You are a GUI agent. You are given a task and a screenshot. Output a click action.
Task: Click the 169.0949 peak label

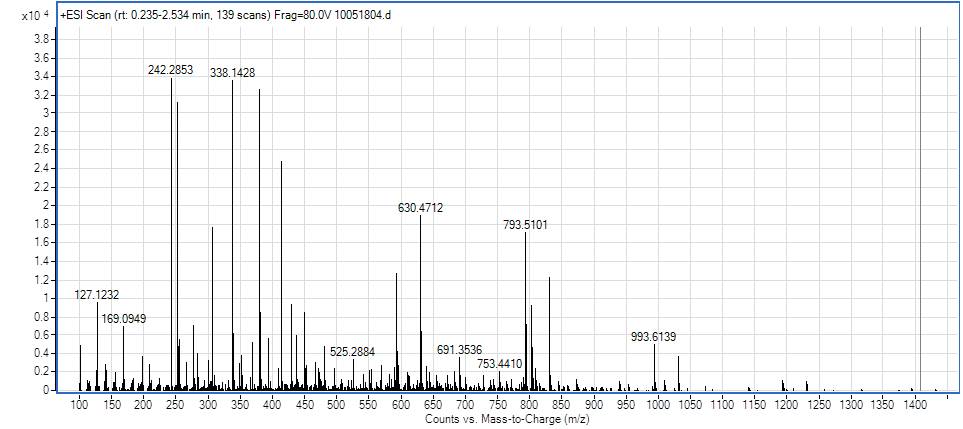coord(123,319)
